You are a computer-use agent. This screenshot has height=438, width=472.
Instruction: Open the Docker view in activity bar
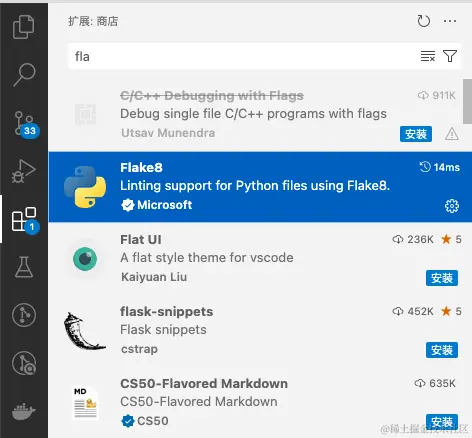click(24, 411)
